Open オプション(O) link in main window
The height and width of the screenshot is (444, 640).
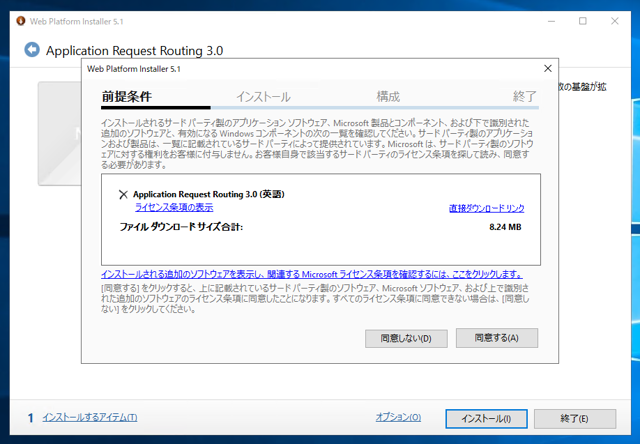tap(398, 417)
